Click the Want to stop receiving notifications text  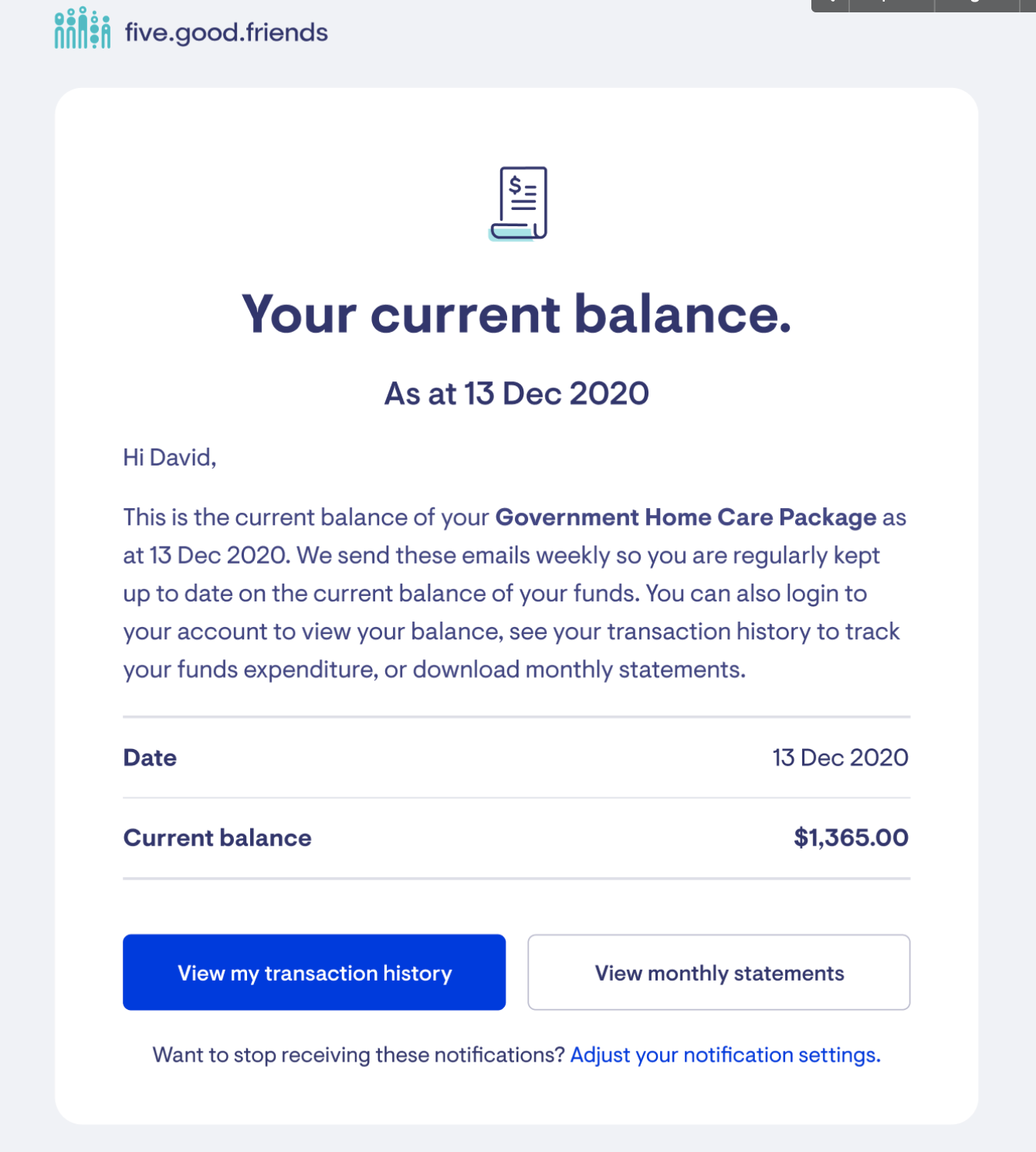pos(359,1055)
